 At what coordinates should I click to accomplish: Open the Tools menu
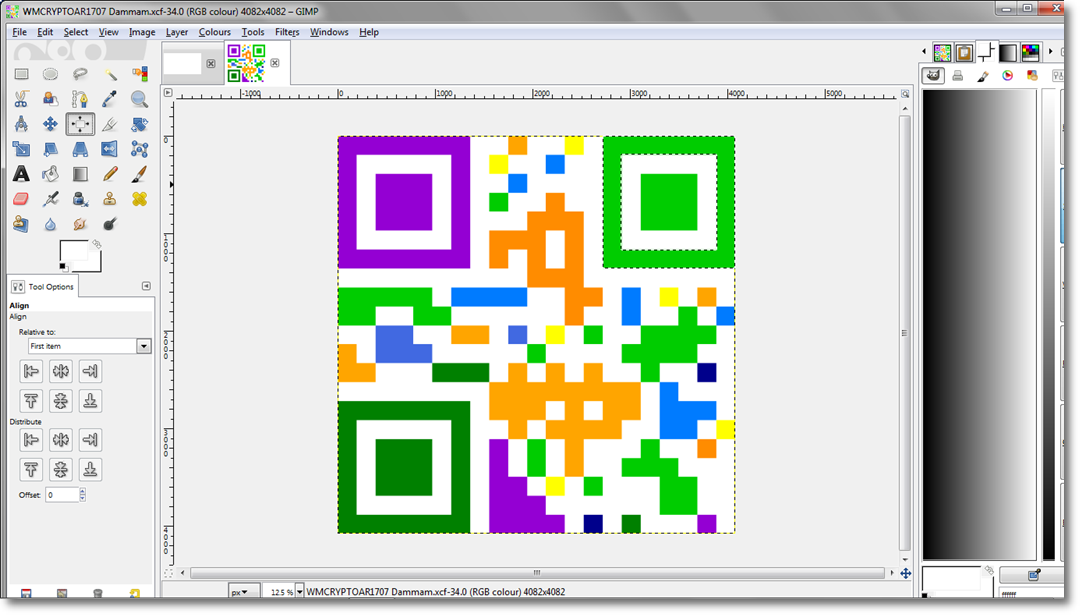(252, 32)
